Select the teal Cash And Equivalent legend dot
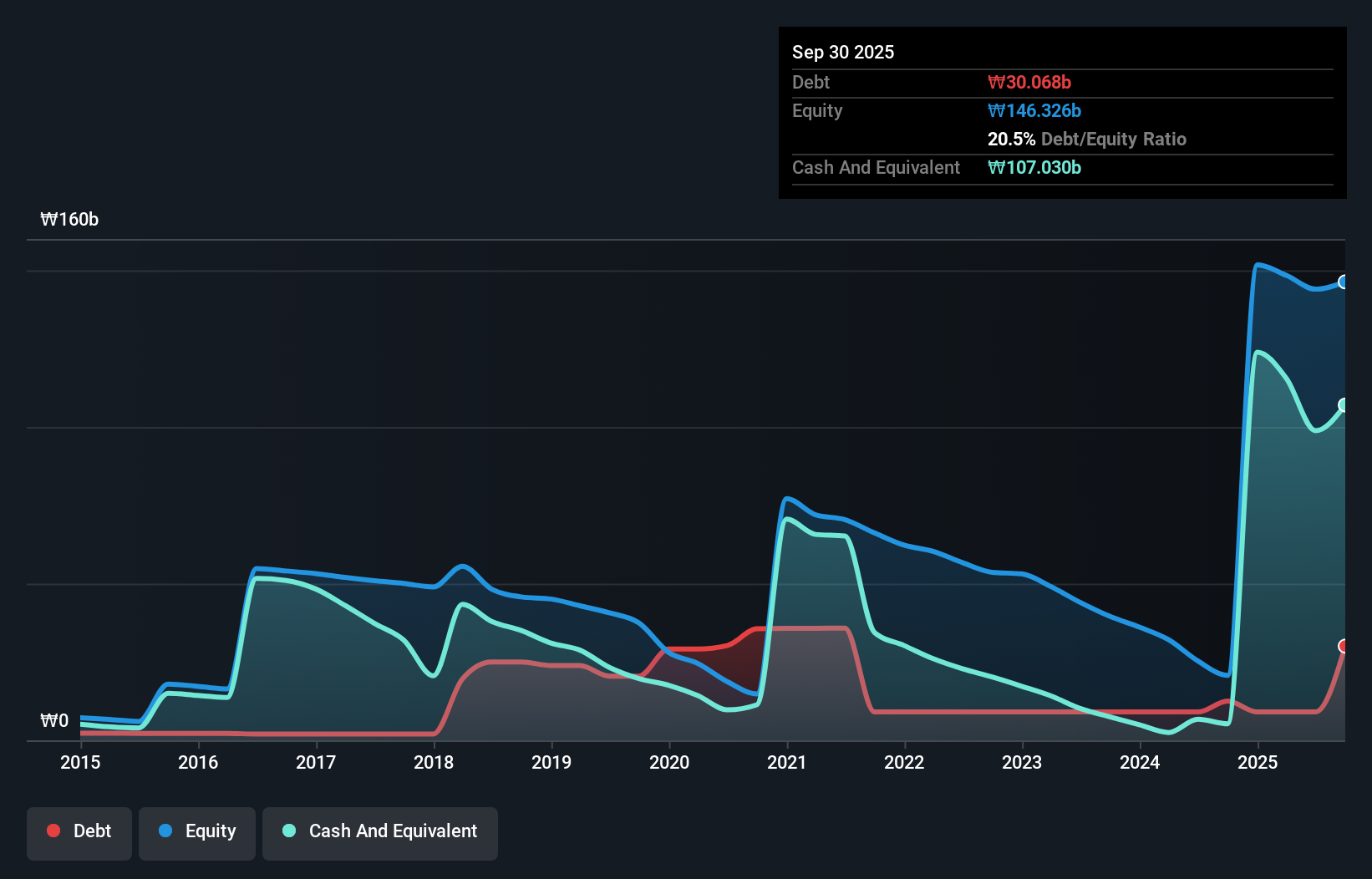The height and width of the screenshot is (879, 1372). click(x=288, y=831)
